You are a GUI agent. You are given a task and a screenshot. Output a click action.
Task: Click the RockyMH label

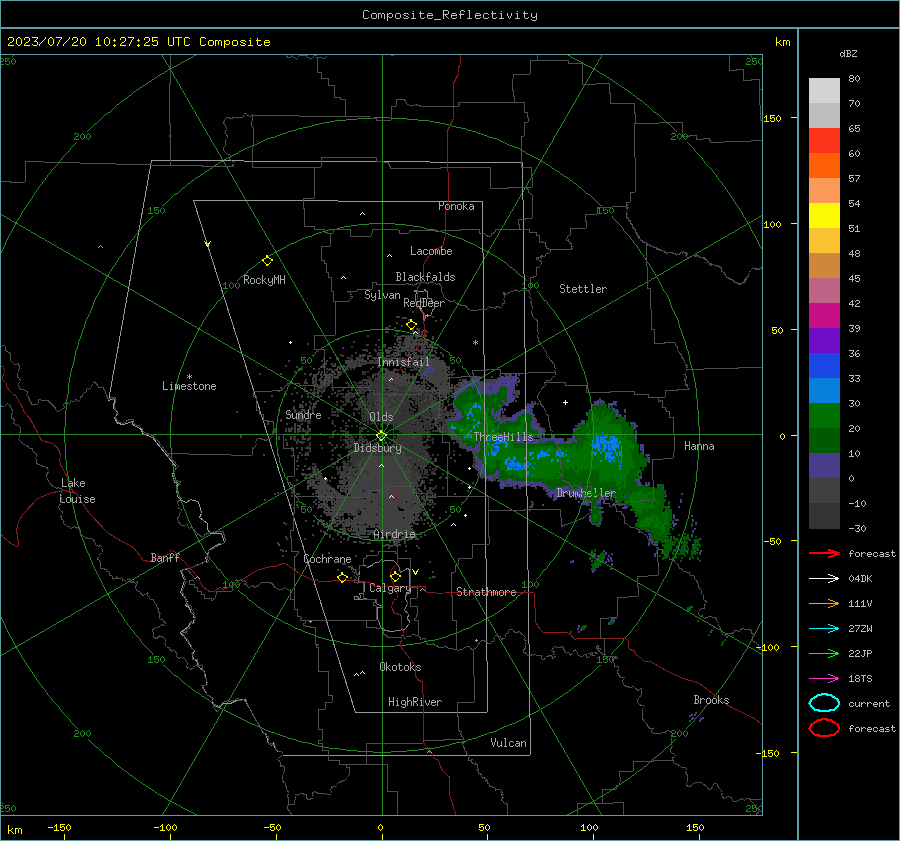coord(264,280)
